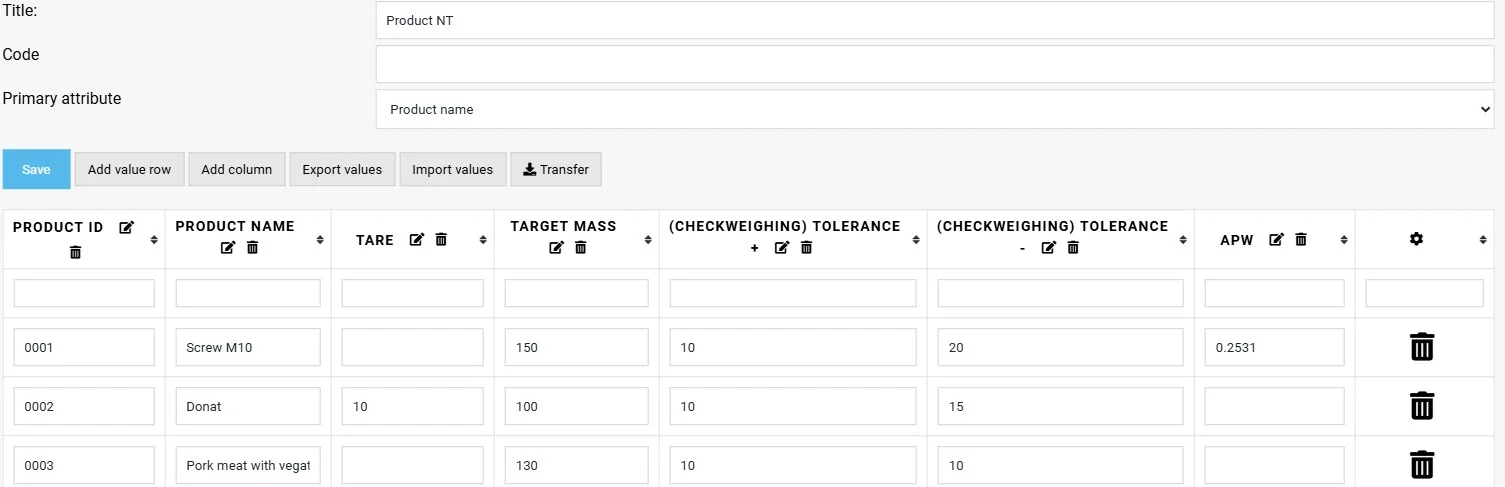Screen dimensions: 1505x487
Task: Delete the TOLERANCE - column
Action: click(x=1073, y=247)
